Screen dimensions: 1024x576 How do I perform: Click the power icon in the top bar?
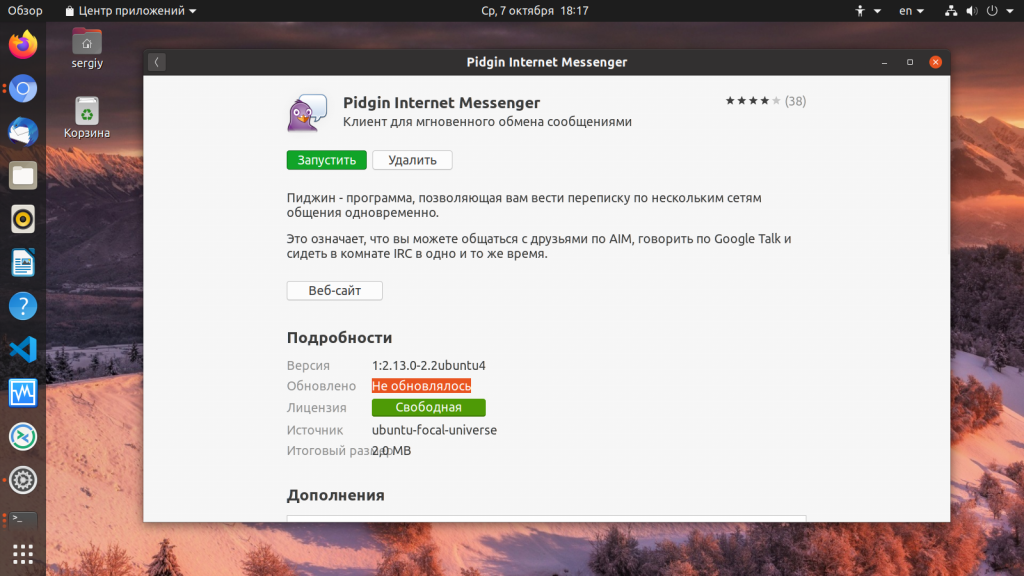(992, 10)
